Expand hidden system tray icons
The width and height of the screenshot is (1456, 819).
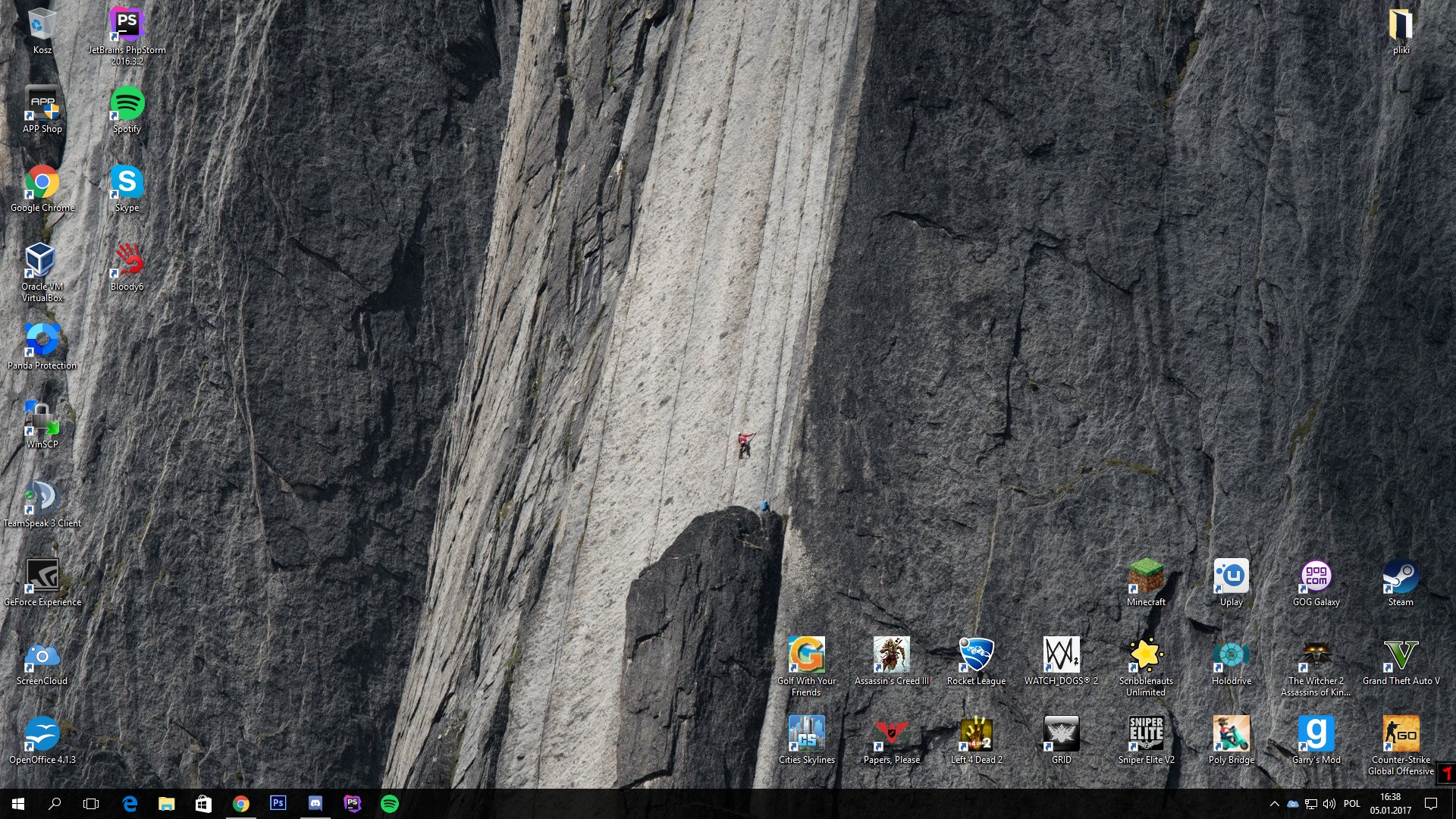coord(1274,804)
